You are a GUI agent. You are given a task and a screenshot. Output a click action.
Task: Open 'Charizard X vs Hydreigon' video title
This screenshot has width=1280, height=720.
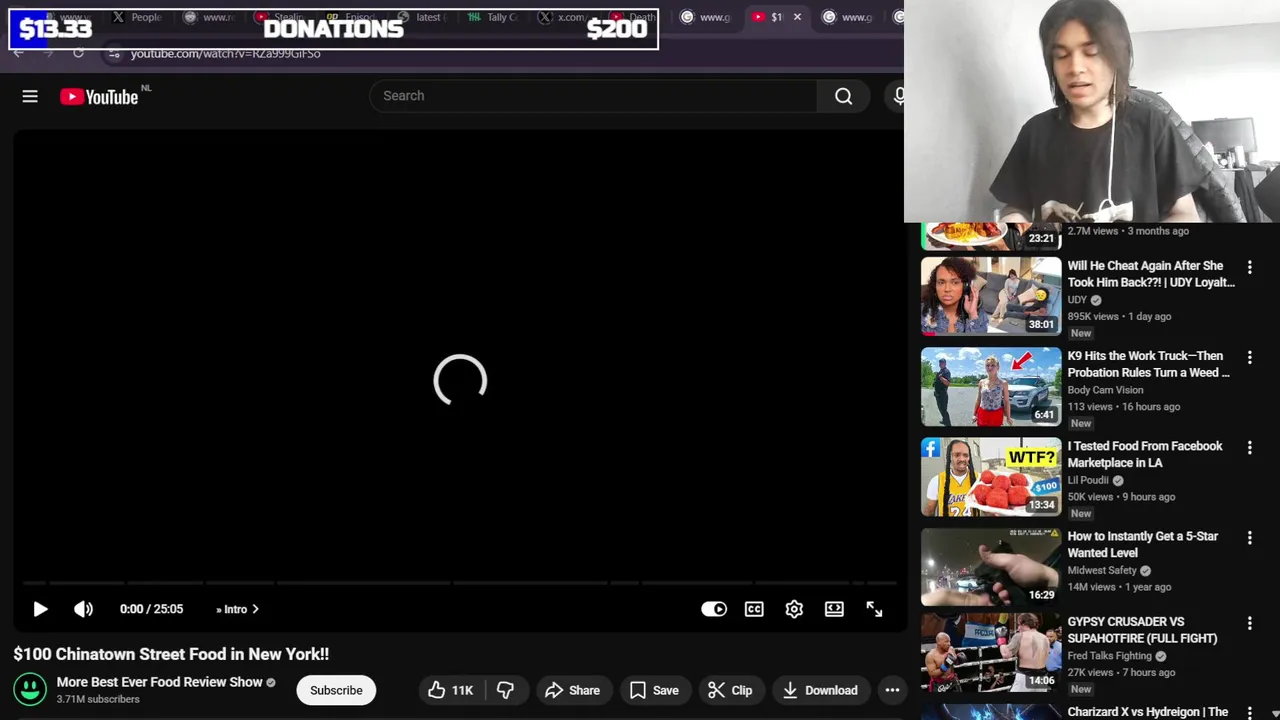click(x=1147, y=712)
